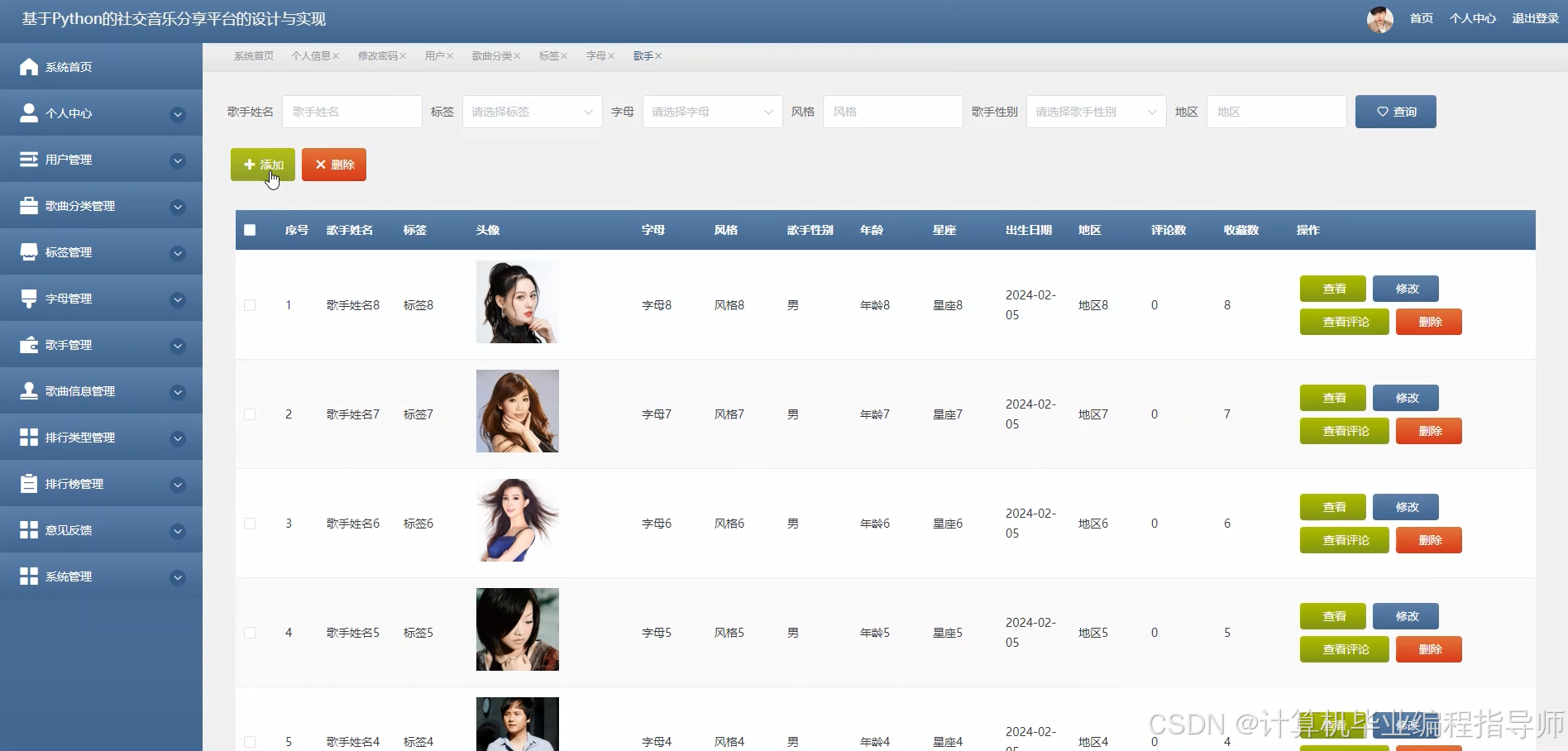Viewport: 1568px width, 751px height.
Task: Click the 用户管理 sidebar icon
Action: tap(29, 160)
